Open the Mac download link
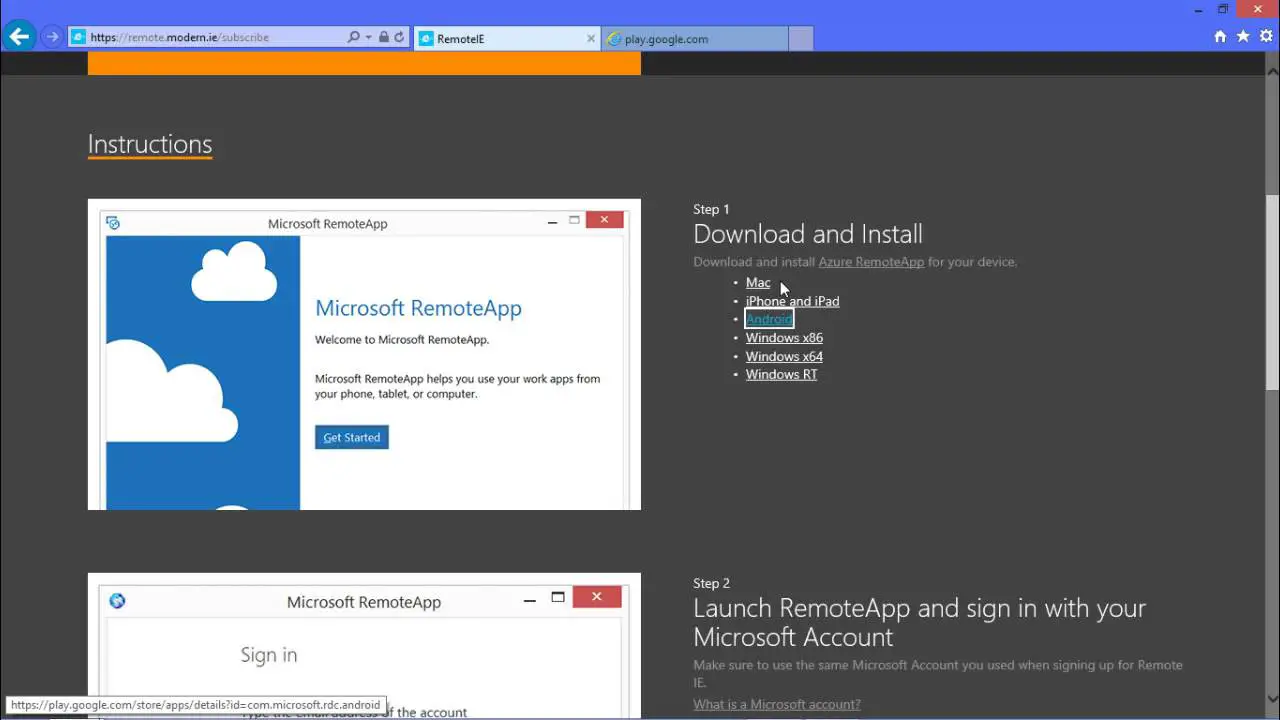Viewport: 1280px width, 720px height. (x=757, y=282)
